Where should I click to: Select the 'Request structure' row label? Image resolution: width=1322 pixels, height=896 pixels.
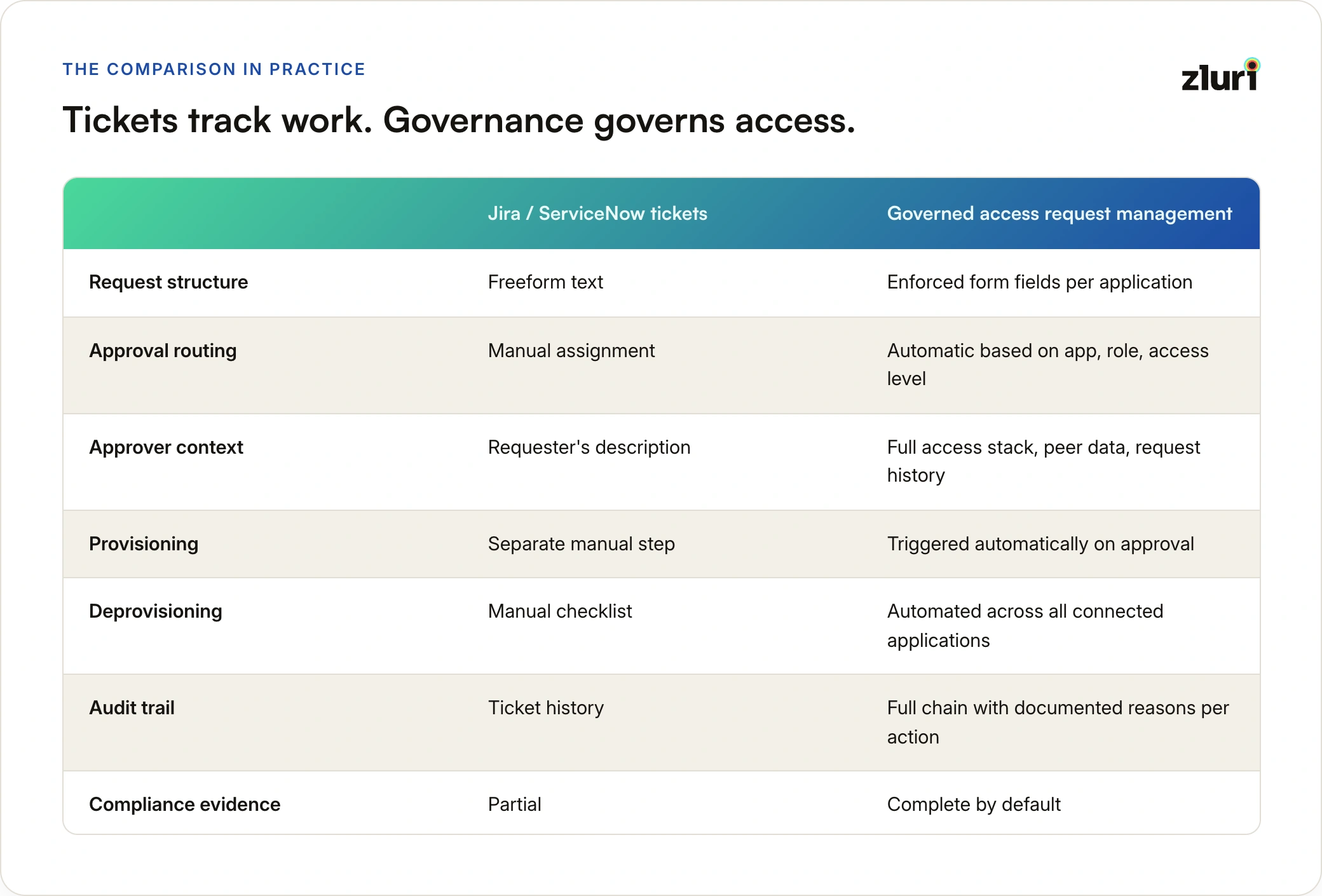coord(168,282)
